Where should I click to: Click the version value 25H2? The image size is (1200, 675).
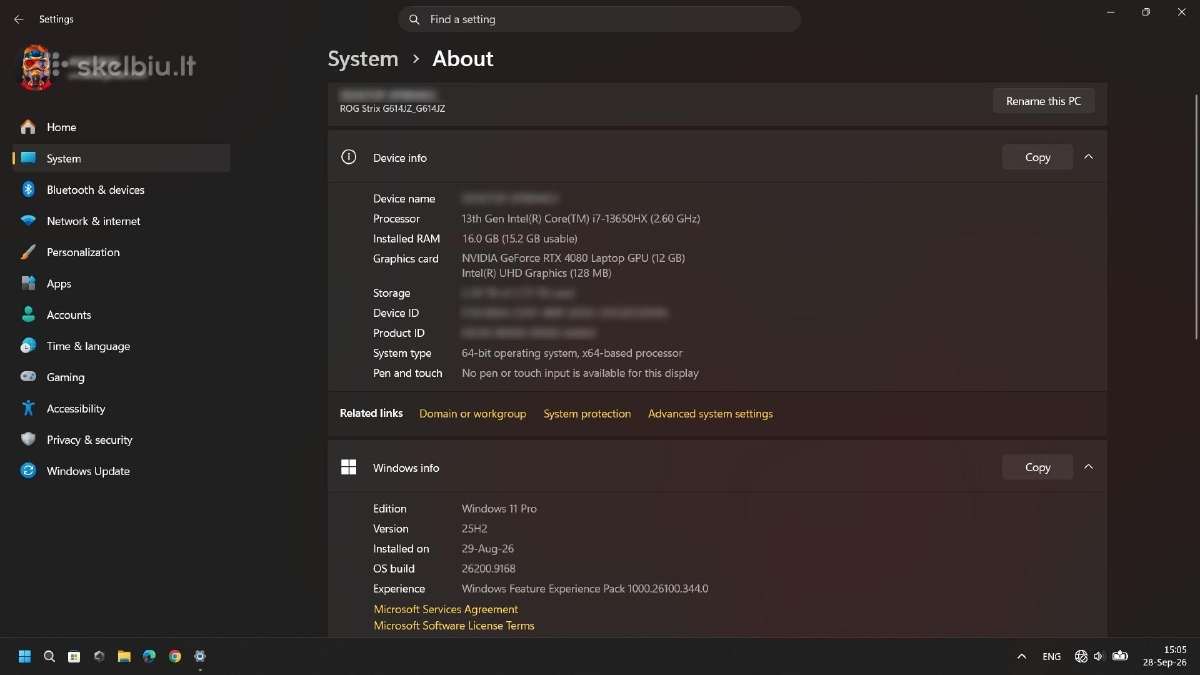click(476, 529)
